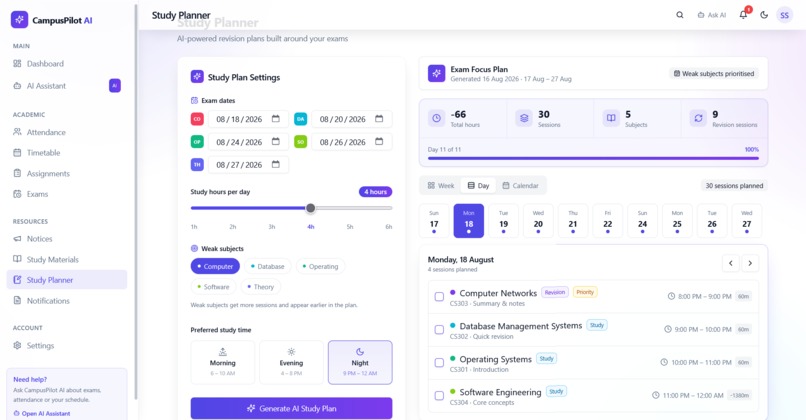Viewport: 806px width, 420px height.
Task: Open Assignments in the sidebar
Action: [67, 173]
